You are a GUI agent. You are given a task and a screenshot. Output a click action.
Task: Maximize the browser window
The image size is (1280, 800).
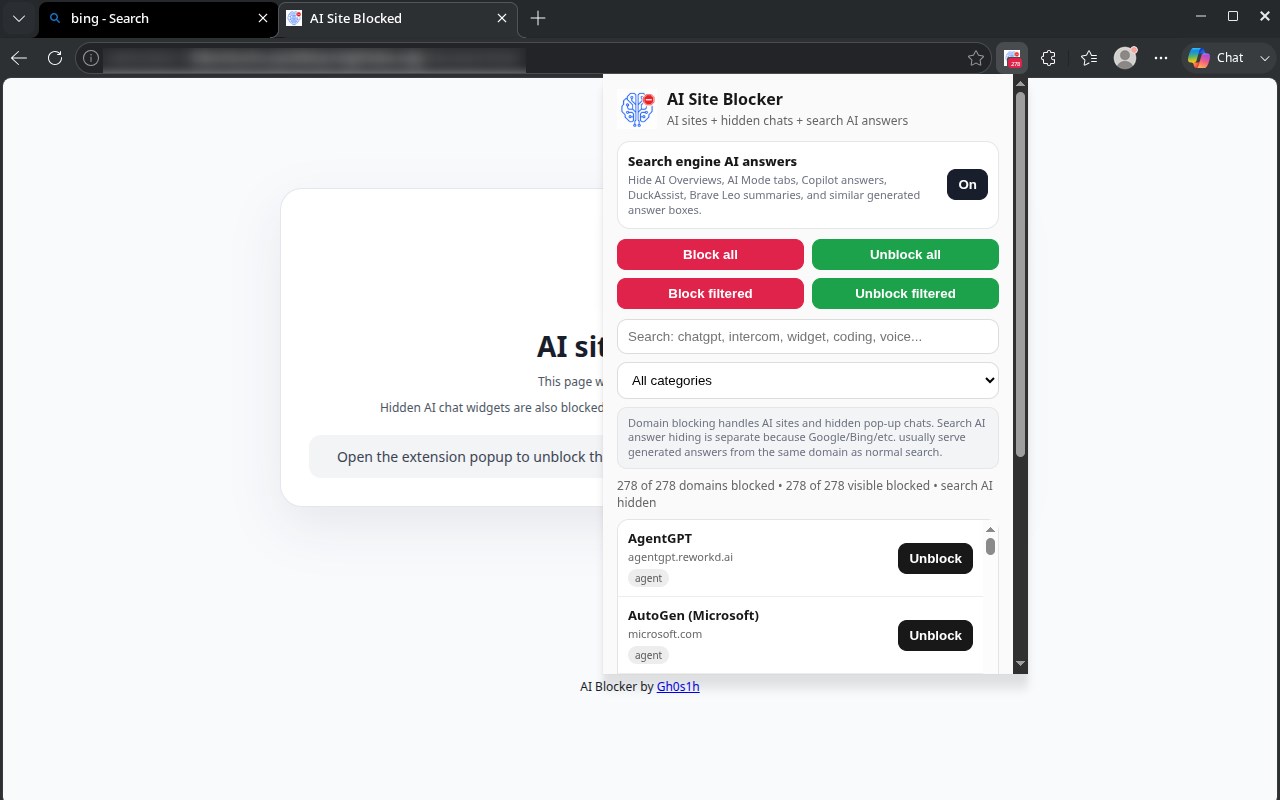click(1233, 17)
